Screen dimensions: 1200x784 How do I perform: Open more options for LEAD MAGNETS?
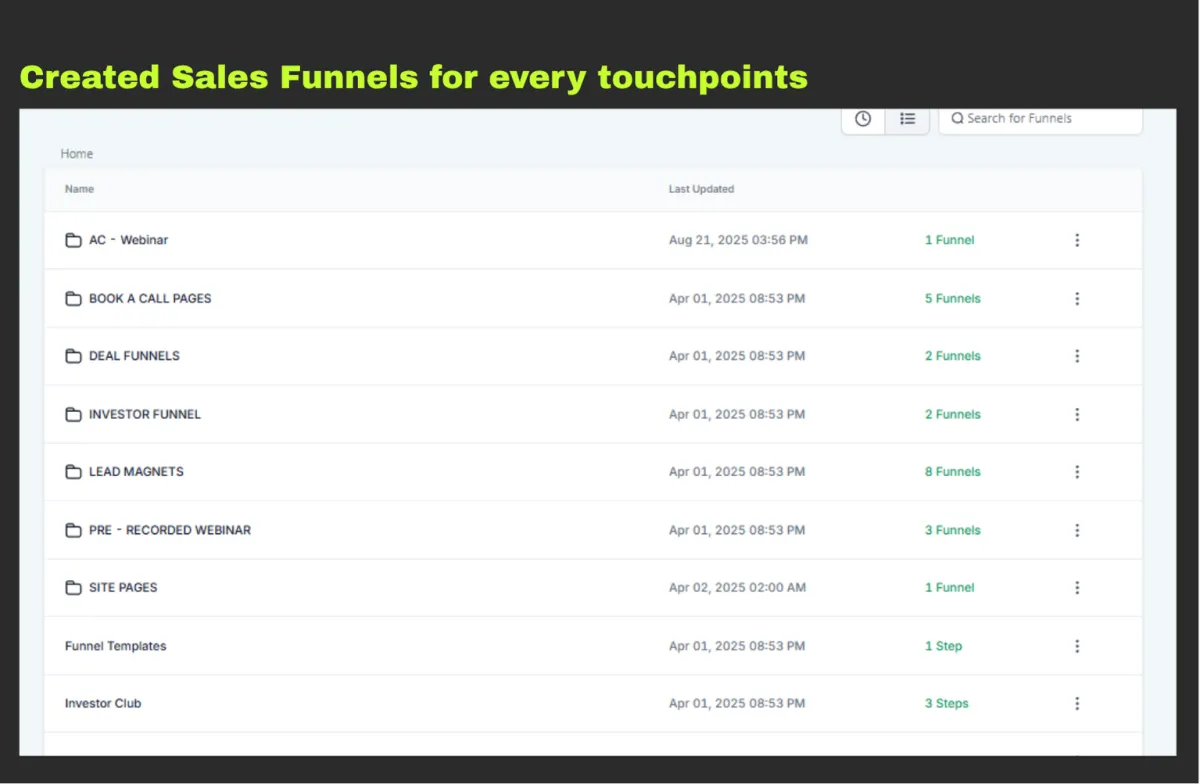(x=1077, y=472)
